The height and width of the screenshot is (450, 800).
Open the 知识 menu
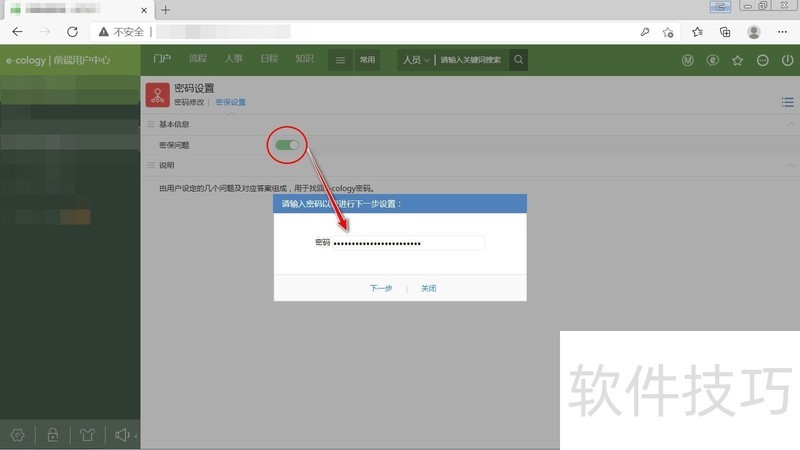[x=305, y=59]
